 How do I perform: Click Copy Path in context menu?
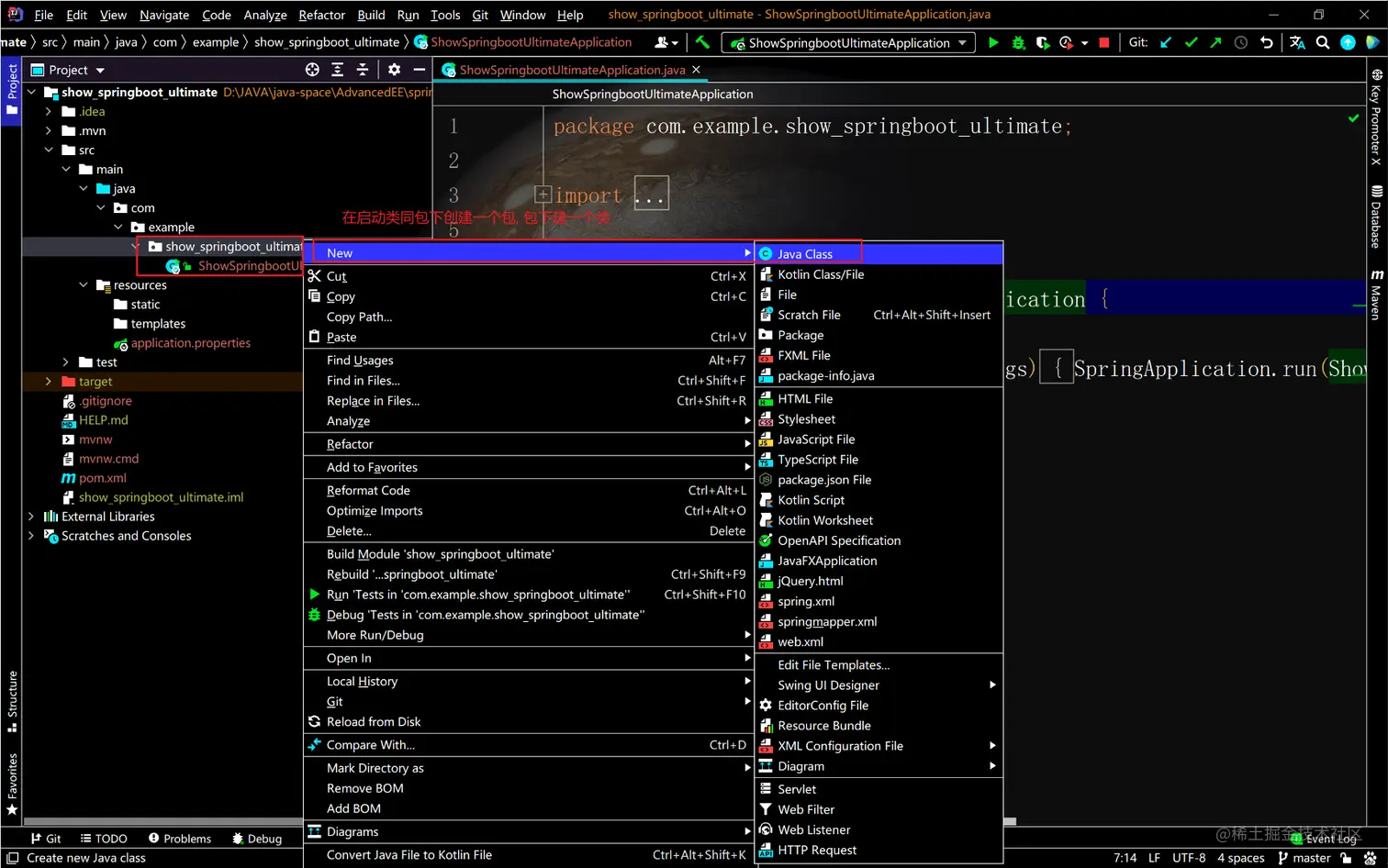tap(528, 317)
